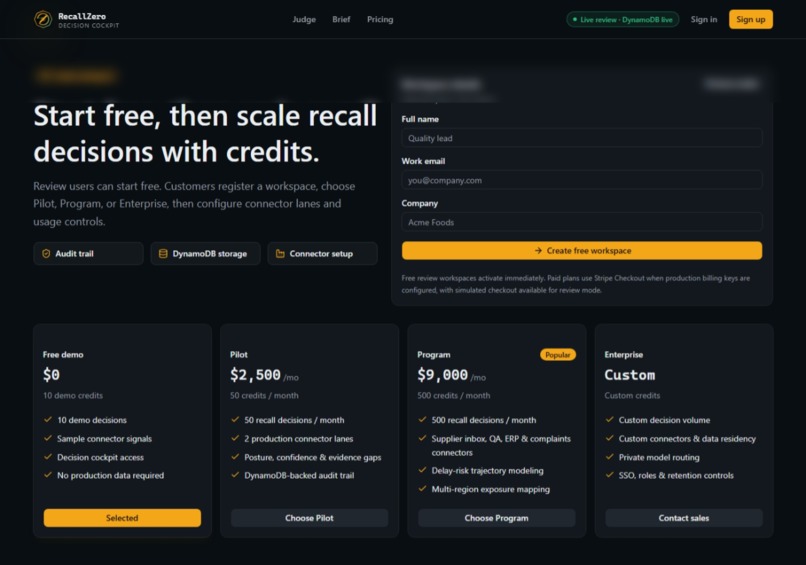Click the RecallZero Decision Cockpit brand name
The width and height of the screenshot is (806, 565).
pos(88,20)
